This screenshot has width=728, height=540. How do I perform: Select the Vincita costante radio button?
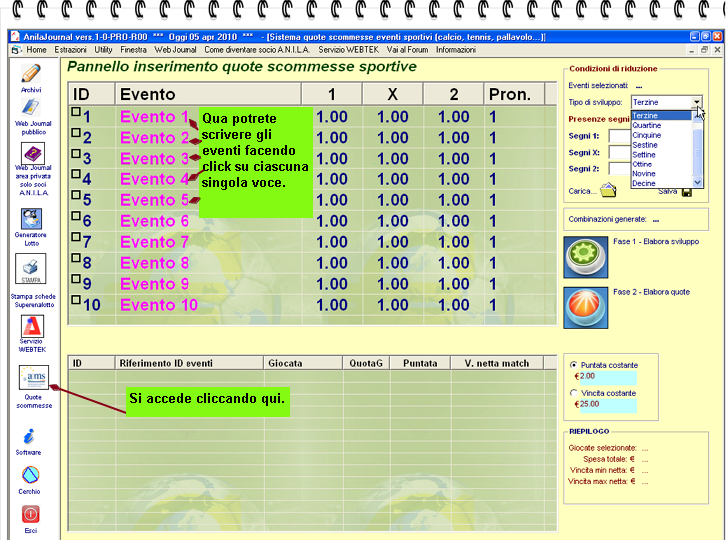coord(573,393)
